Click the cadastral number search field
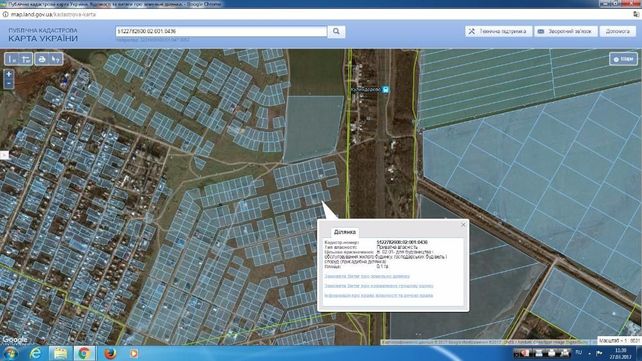642x361 pixels. pyautogui.click(x=221, y=31)
